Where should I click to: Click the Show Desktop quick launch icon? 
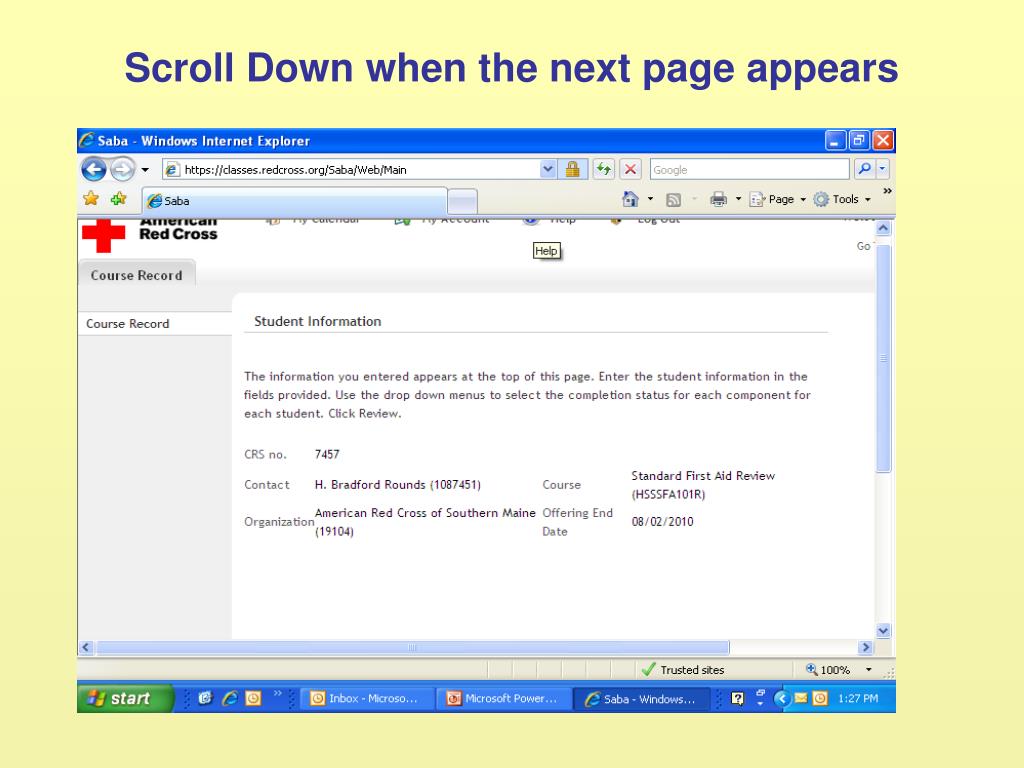click(205, 698)
